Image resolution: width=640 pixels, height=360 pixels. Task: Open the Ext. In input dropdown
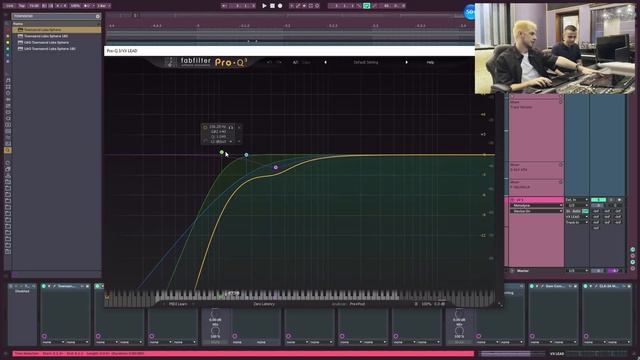(577, 200)
